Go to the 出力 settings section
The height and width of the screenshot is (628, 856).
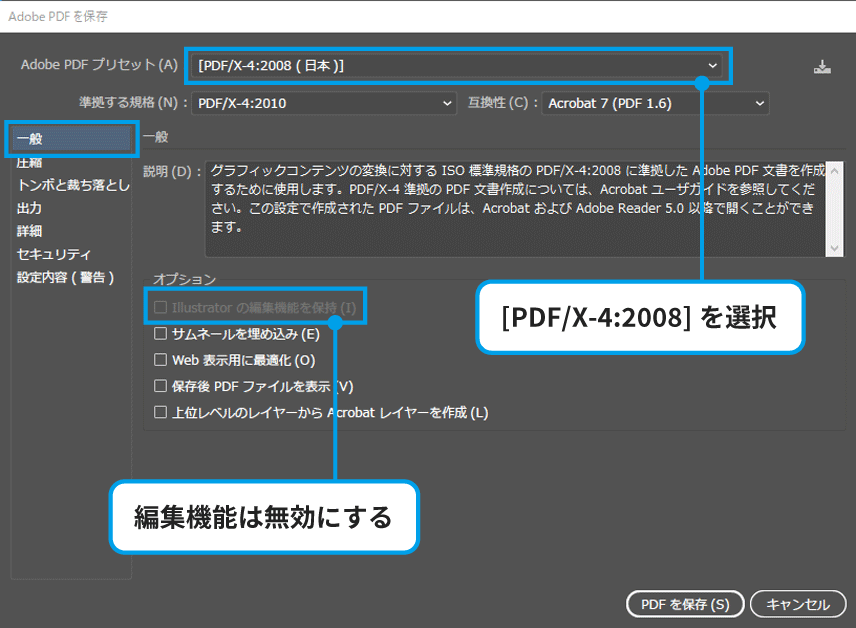[x=30, y=208]
